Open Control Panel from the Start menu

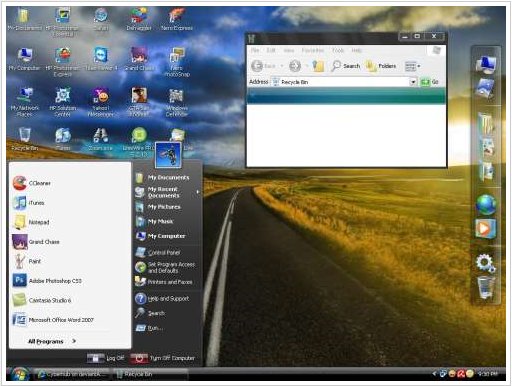pyautogui.click(x=158, y=252)
